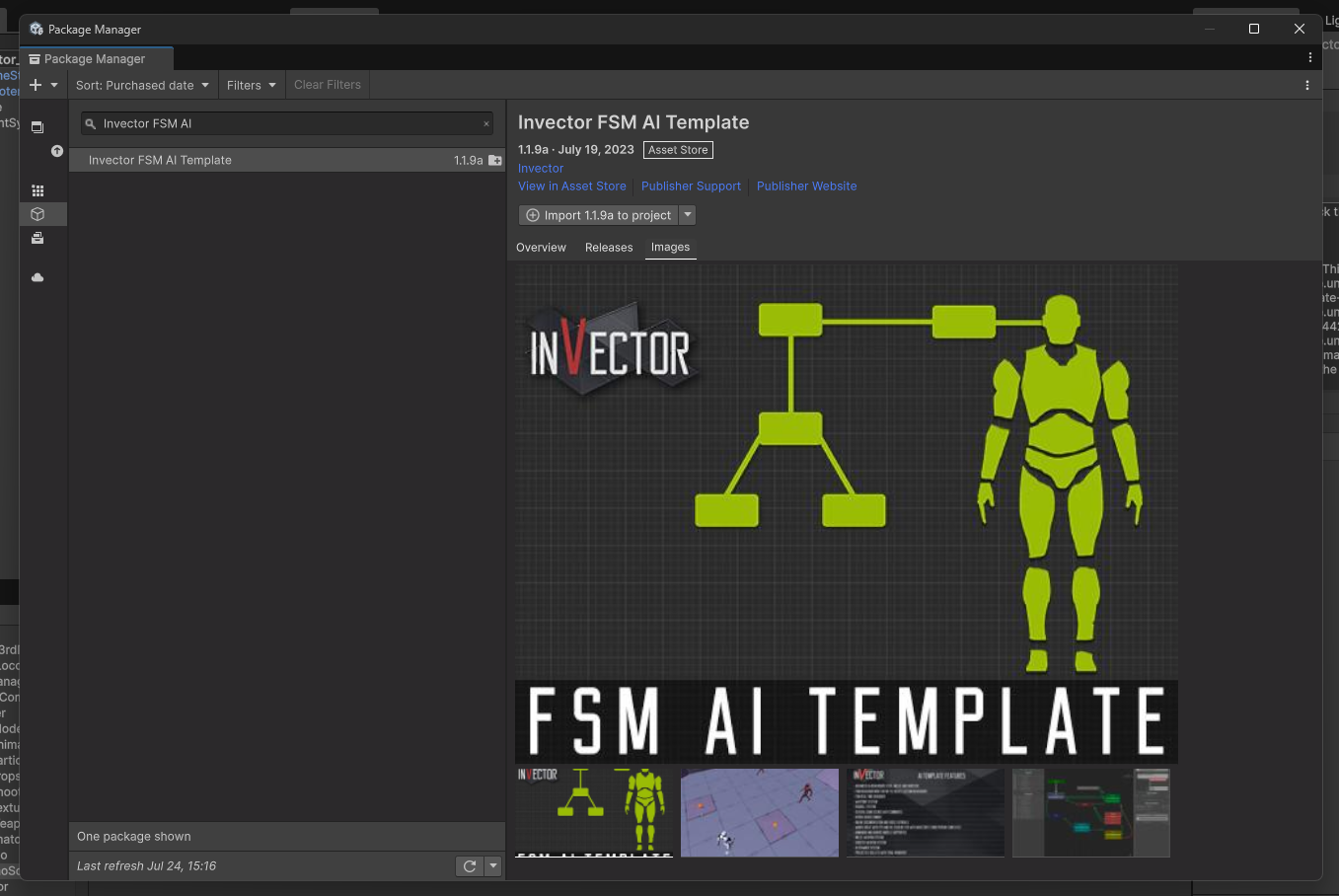Click the import folder icon on package row

(495, 160)
